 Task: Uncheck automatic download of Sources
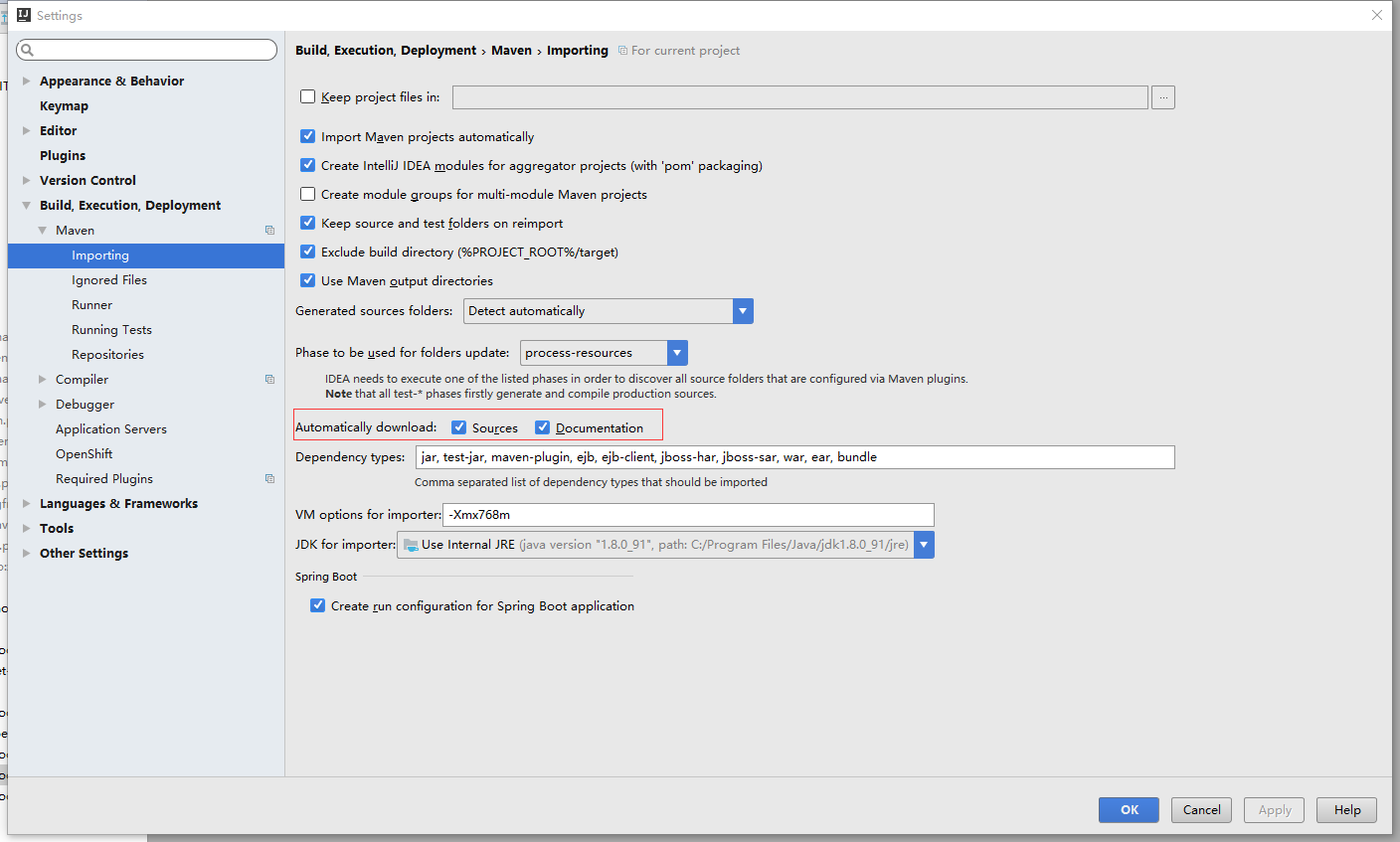coord(459,427)
